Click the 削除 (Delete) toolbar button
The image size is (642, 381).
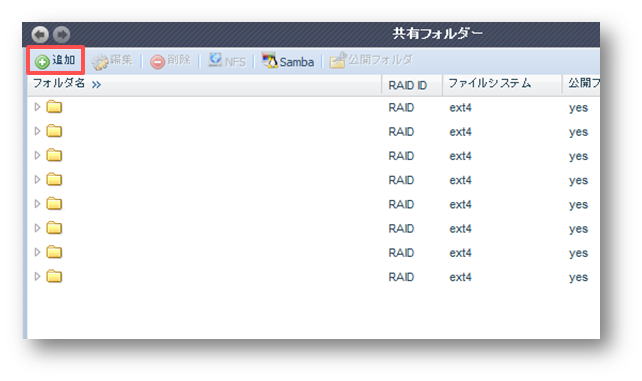pyautogui.click(x=170, y=61)
